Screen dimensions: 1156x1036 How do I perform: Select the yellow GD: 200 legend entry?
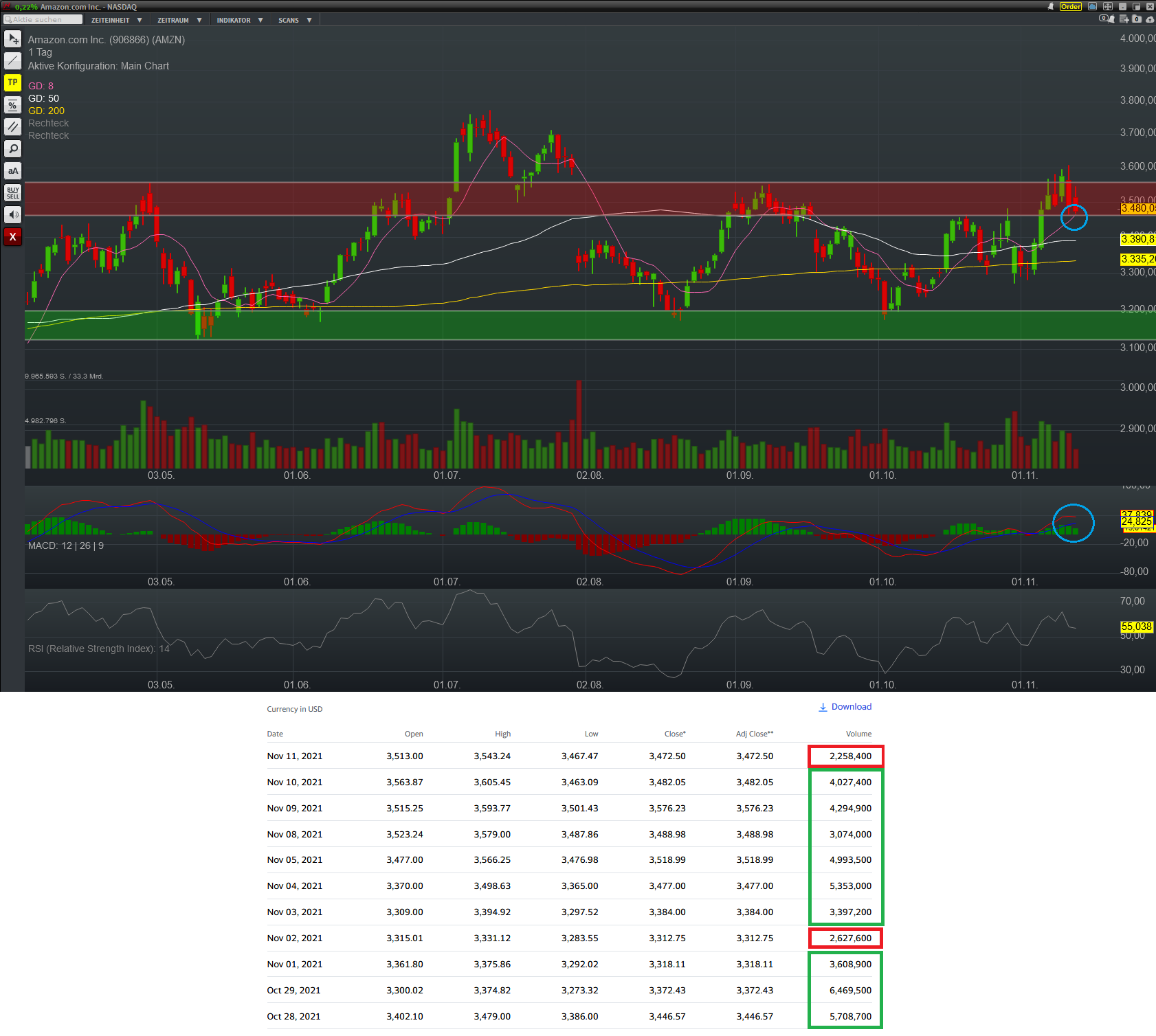pos(46,111)
